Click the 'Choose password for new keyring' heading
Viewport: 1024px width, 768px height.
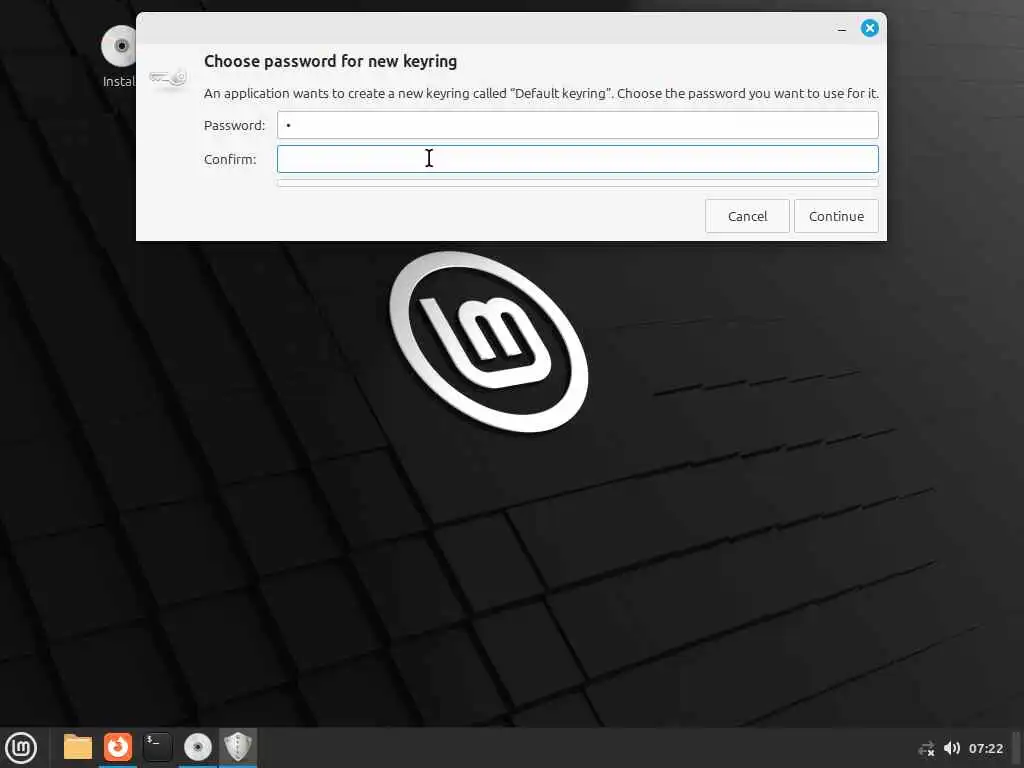point(330,61)
